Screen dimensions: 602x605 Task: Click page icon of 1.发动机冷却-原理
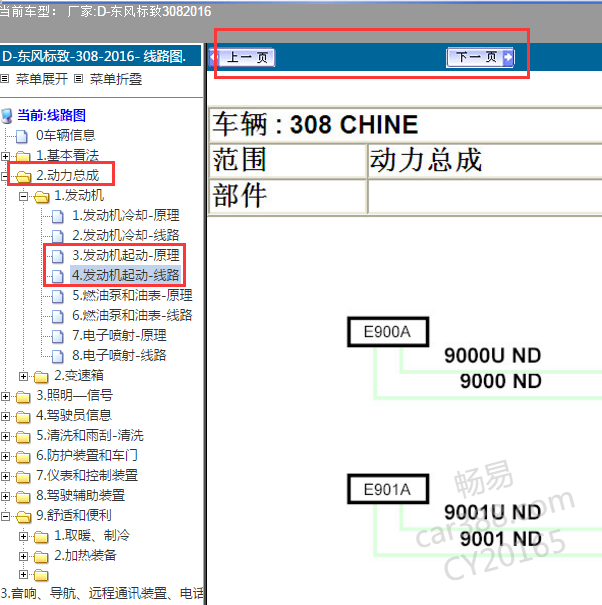[57, 216]
